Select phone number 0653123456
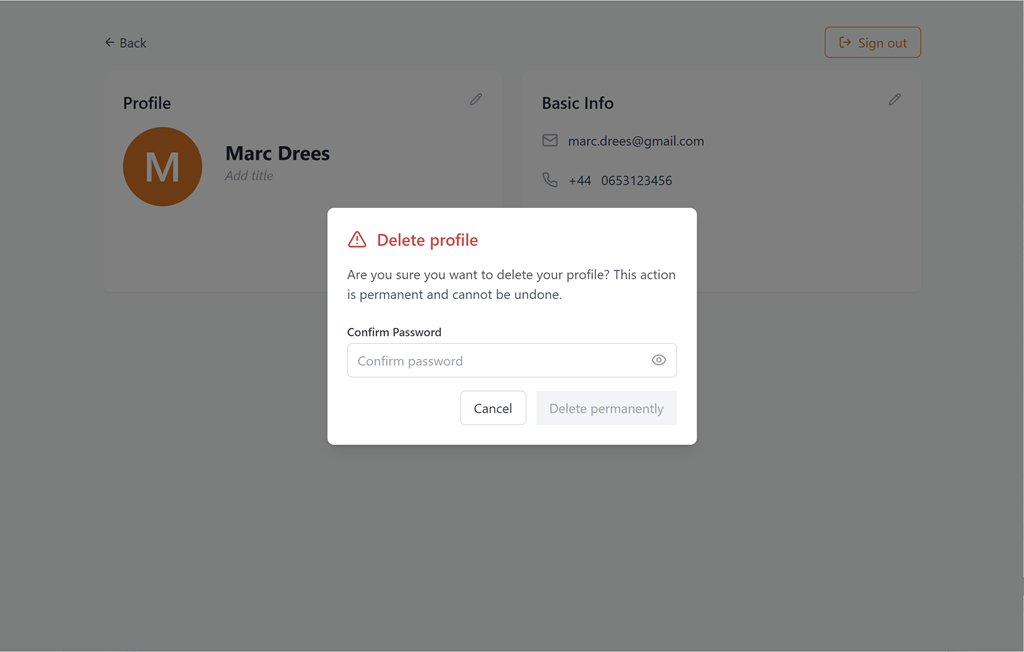 (x=636, y=181)
